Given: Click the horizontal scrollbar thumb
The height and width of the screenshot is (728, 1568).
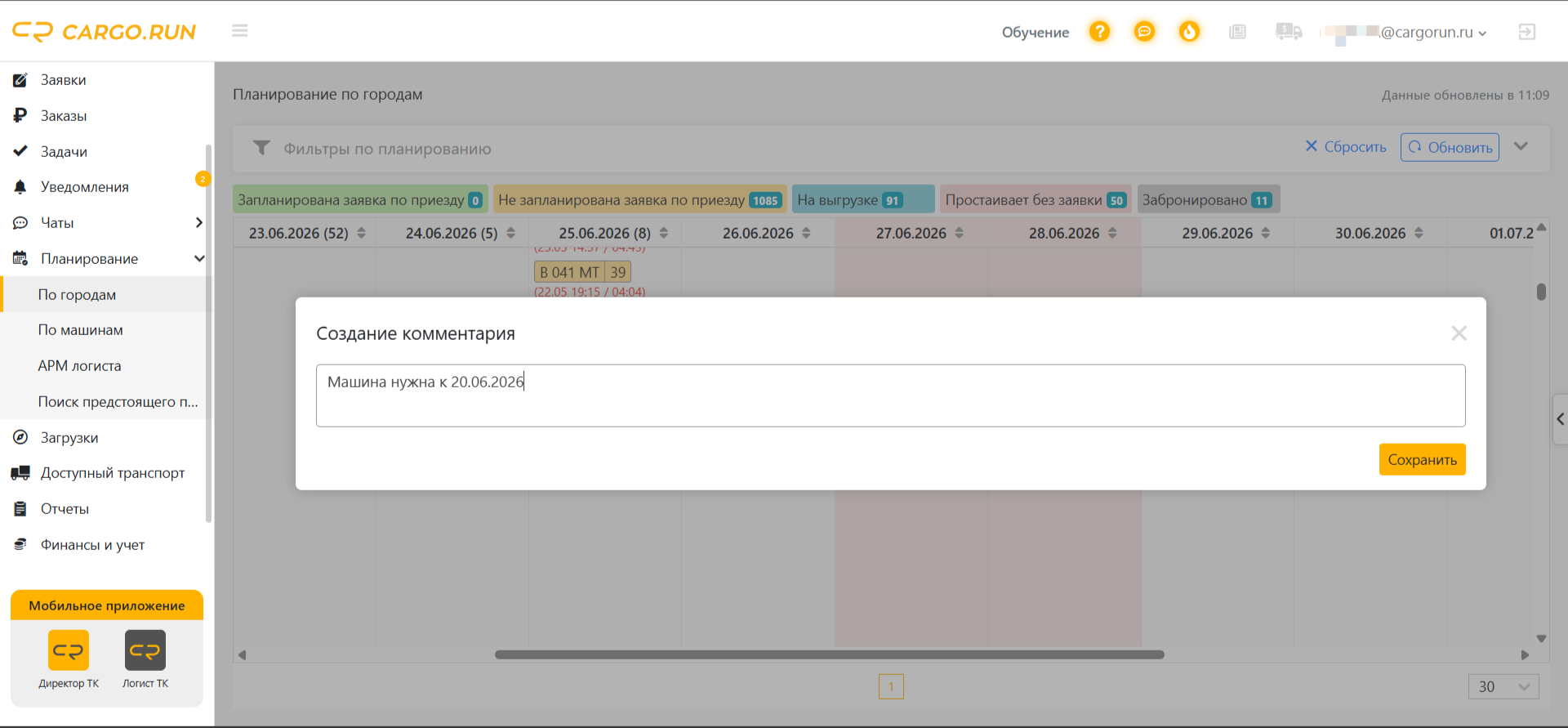Looking at the screenshot, I should coord(829,654).
